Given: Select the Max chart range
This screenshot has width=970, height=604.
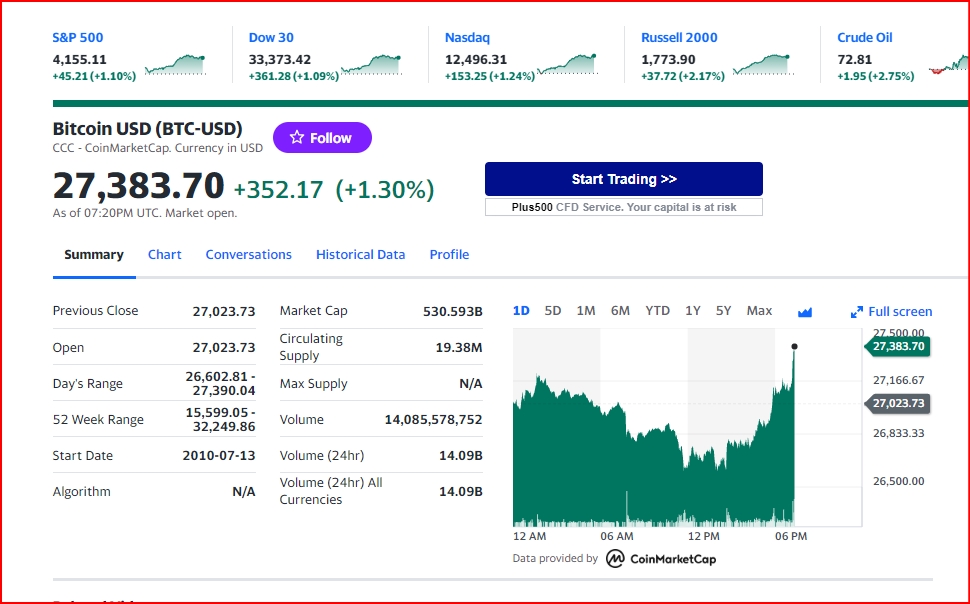Looking at the screenshot, I should pos(759,311).
